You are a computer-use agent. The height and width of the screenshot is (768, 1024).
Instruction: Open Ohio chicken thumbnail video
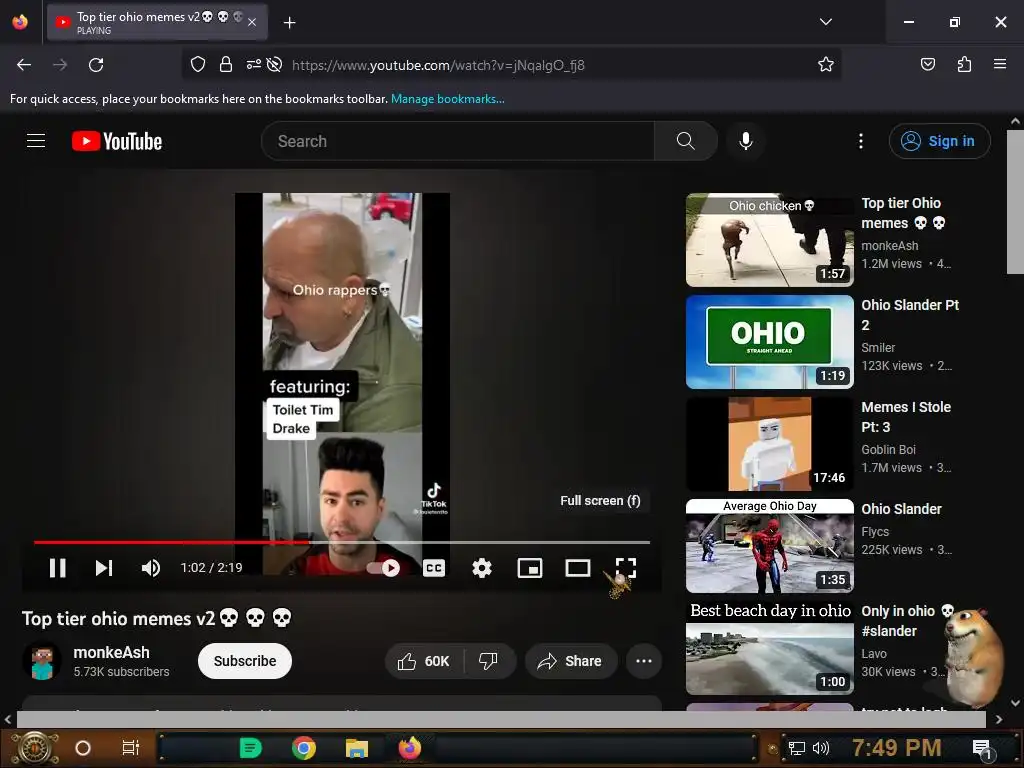coord(769,240)
